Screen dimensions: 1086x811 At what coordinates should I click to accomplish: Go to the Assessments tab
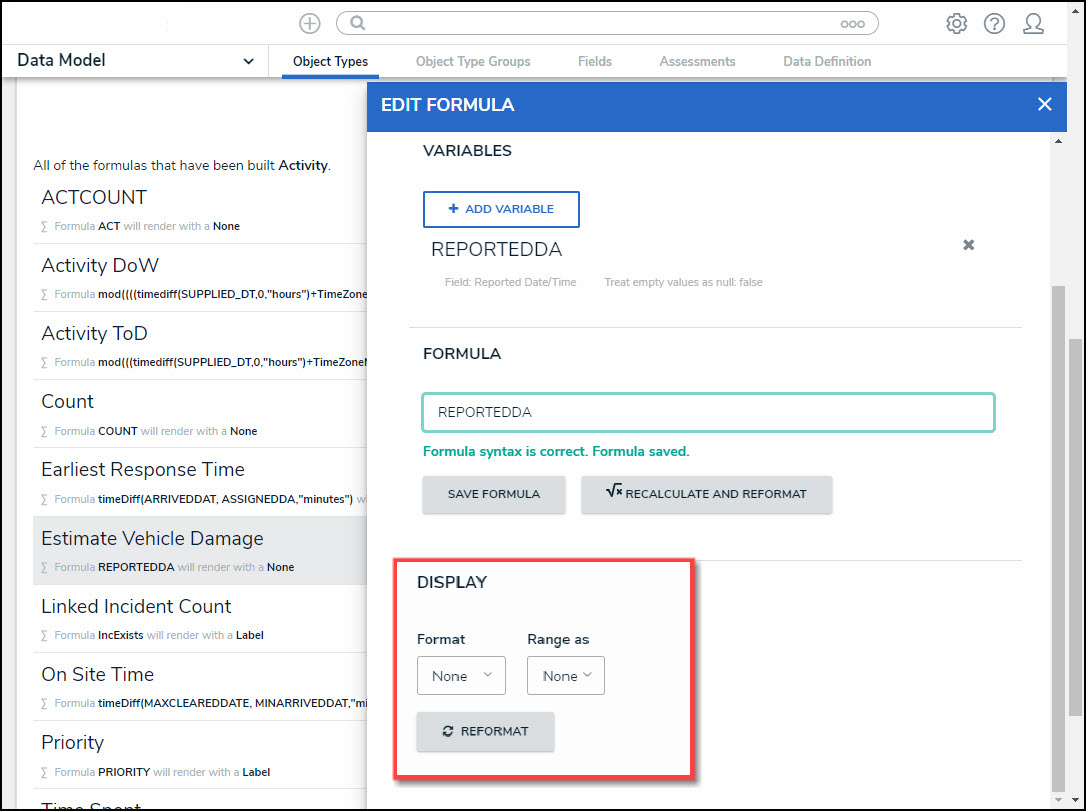(697, 62)
